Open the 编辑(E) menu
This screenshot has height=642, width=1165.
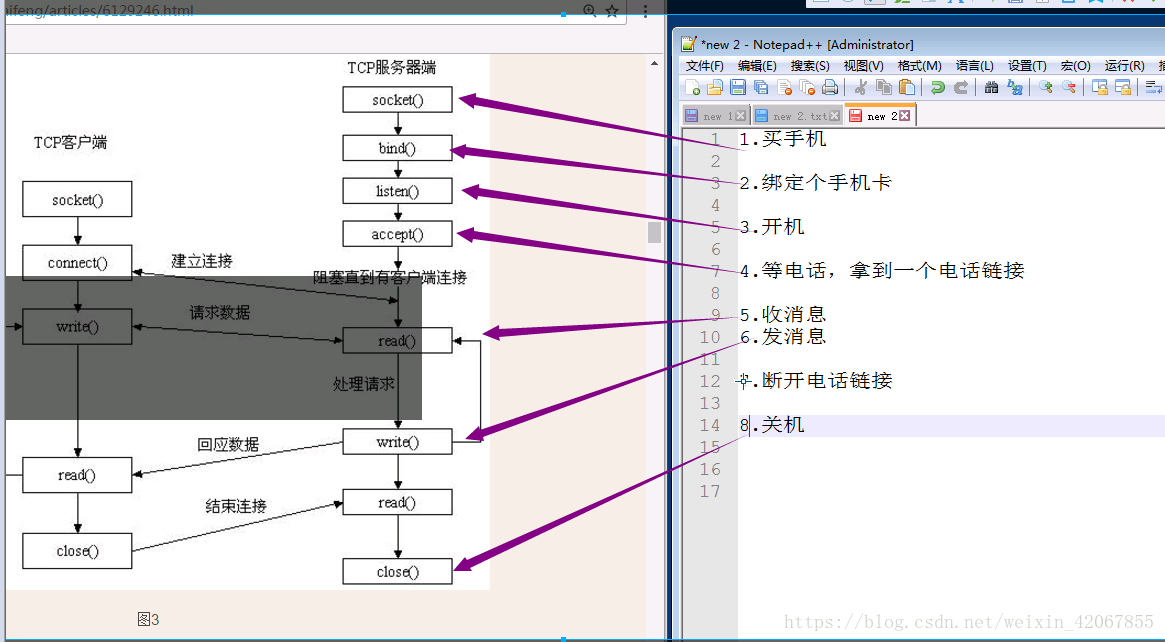pos(757,66)
